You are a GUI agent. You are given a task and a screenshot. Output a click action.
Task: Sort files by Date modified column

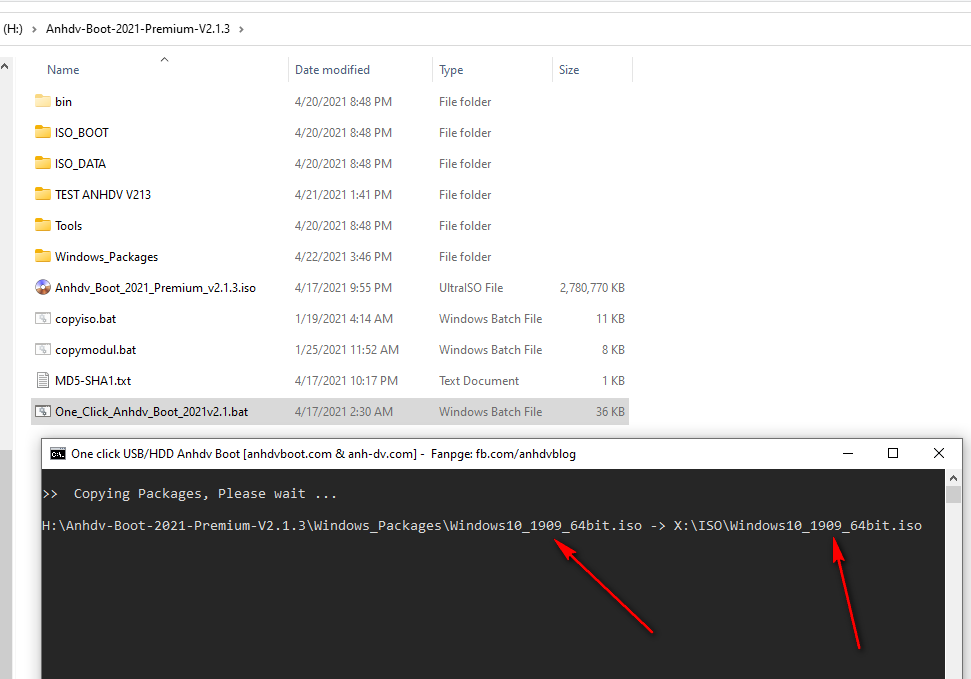(x=332, y=69)
